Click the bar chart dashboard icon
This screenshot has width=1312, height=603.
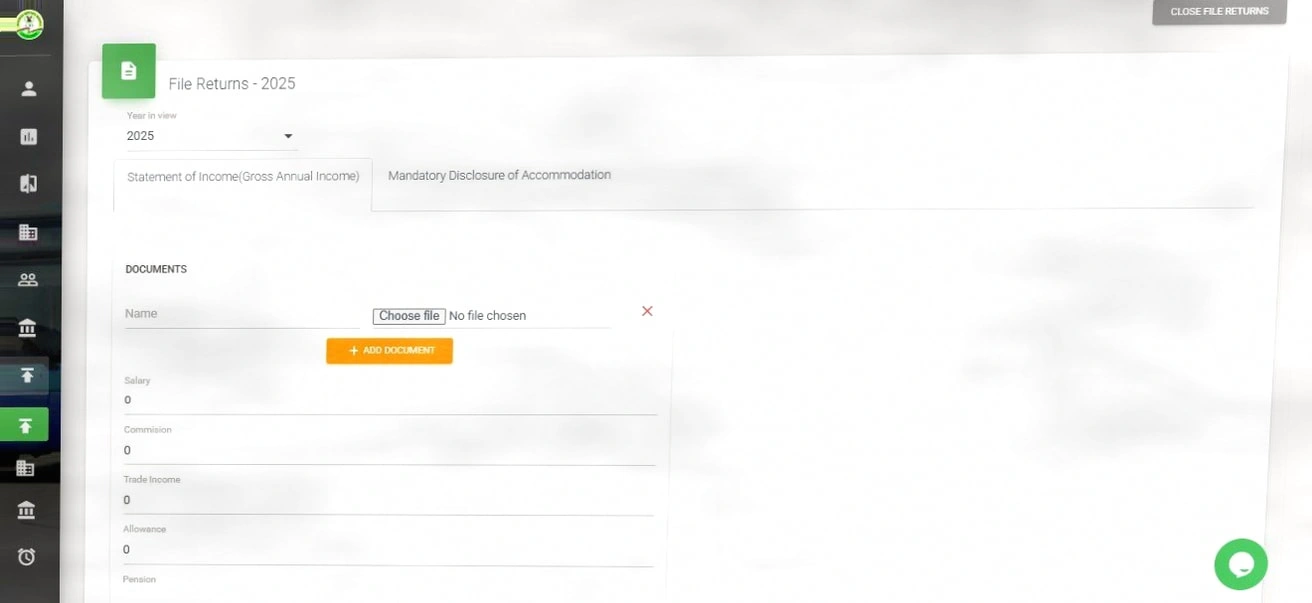point(28,137)
